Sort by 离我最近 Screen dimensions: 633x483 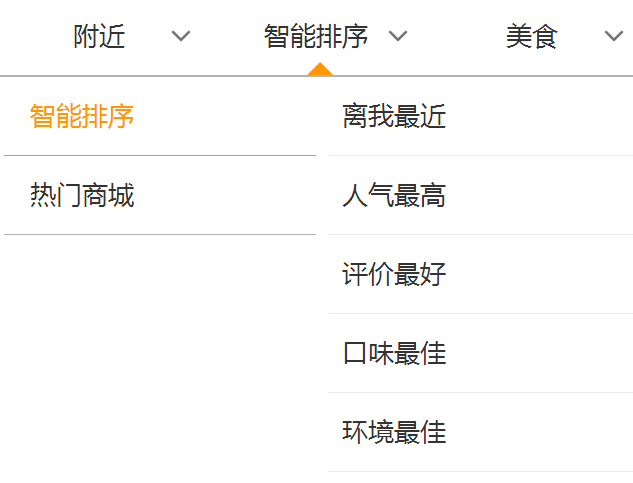(394, 116)
